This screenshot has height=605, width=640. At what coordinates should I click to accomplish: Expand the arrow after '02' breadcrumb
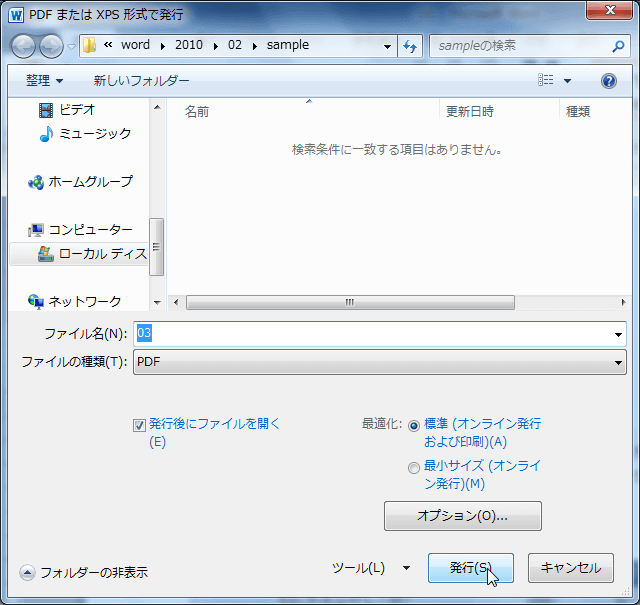[x=255, y=46]
